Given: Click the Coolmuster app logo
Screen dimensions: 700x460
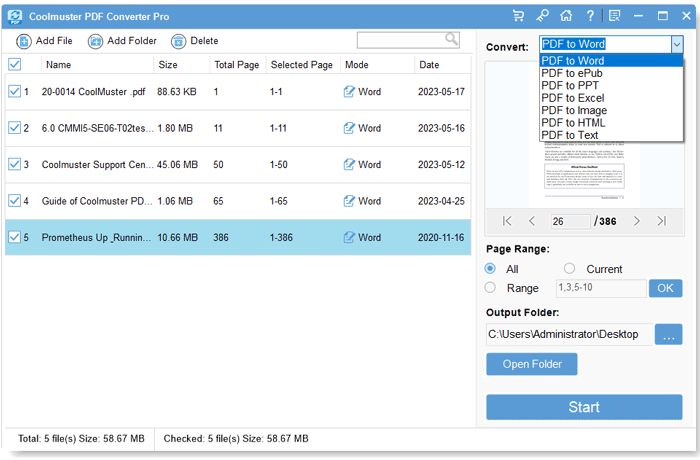Looking at the screenshot, I should (x=15, y=17).
